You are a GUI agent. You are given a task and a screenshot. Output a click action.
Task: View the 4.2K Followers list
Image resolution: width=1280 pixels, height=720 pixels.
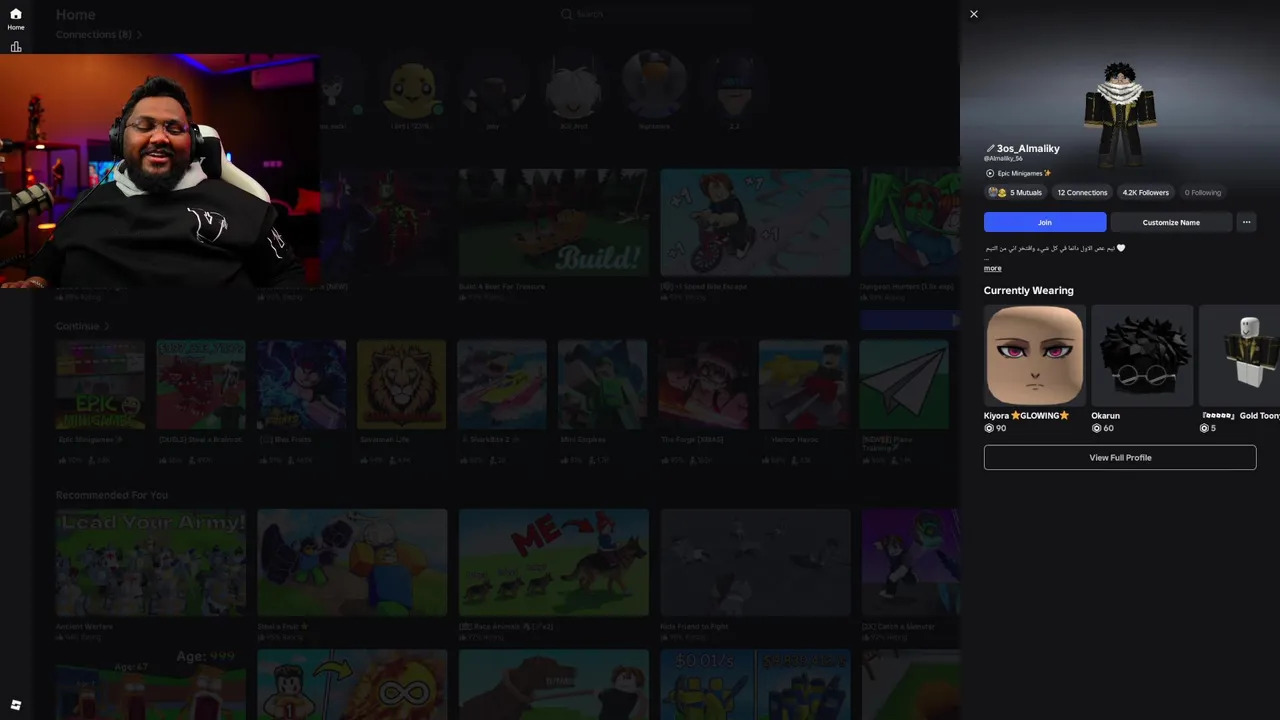coord(1145,192)
